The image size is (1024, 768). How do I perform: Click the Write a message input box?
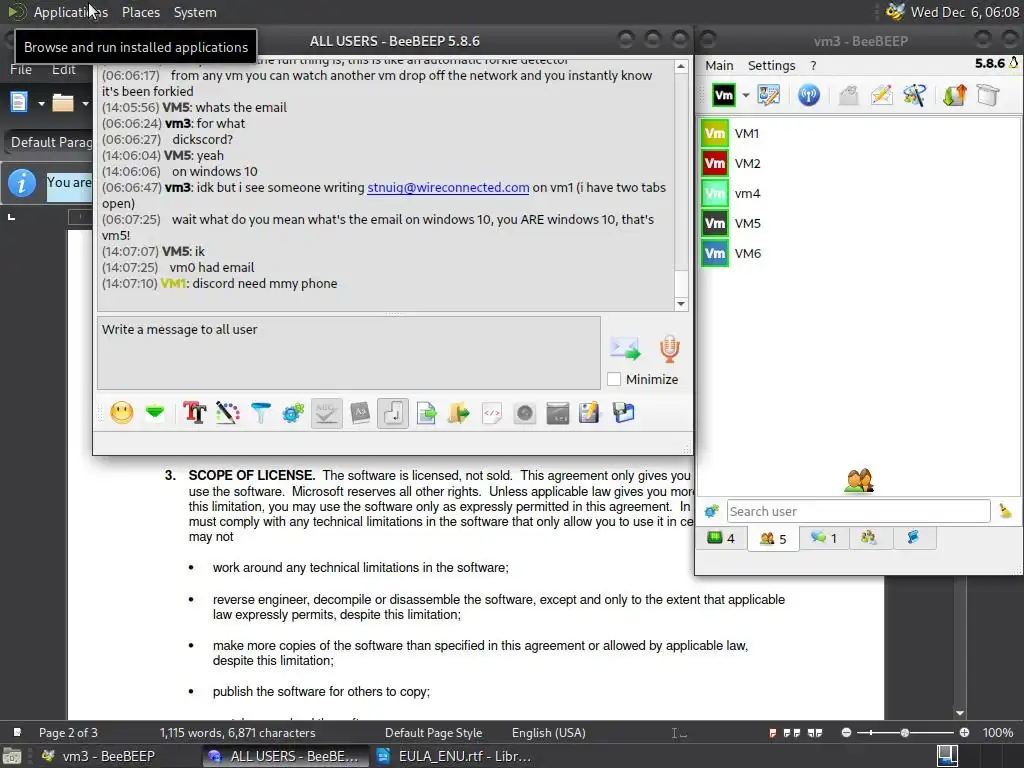[349, 353]
